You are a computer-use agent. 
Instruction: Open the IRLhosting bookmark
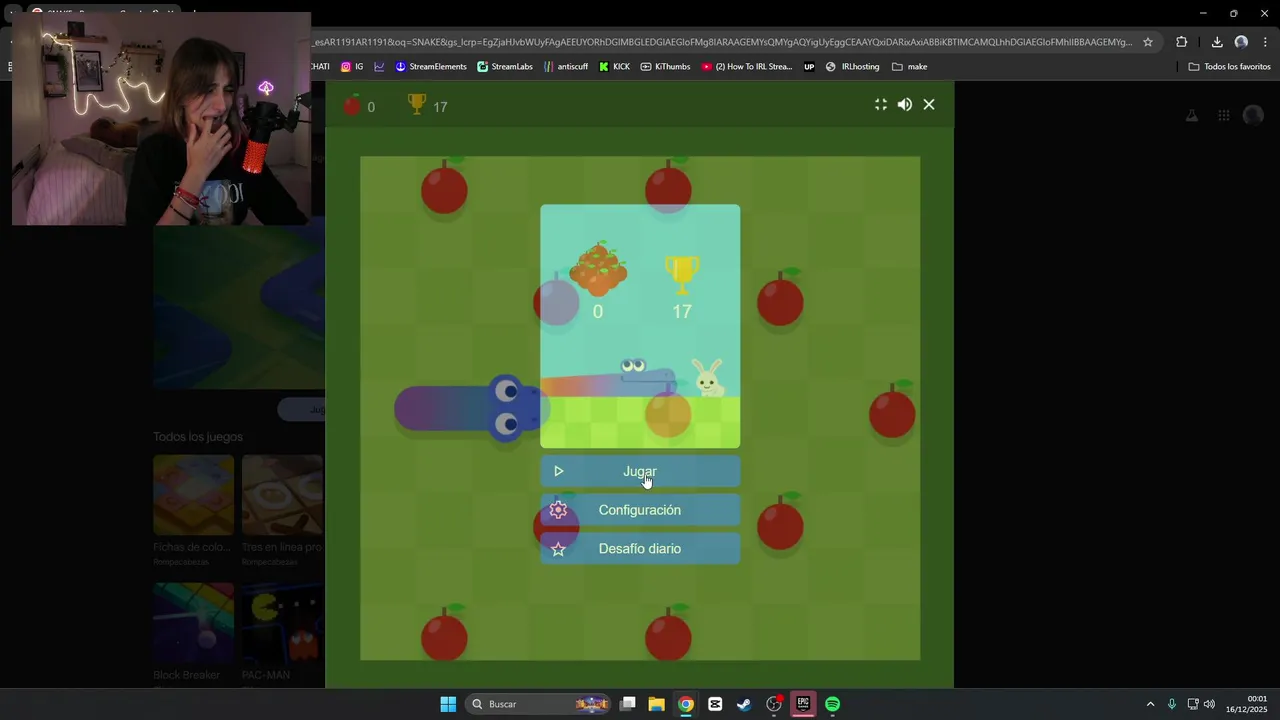pyautogui.click(x=853, y=67)
